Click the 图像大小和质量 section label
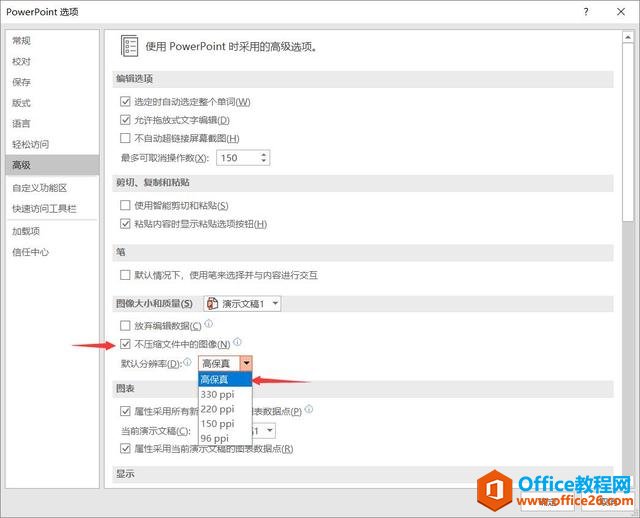 (x=154, y=303)
